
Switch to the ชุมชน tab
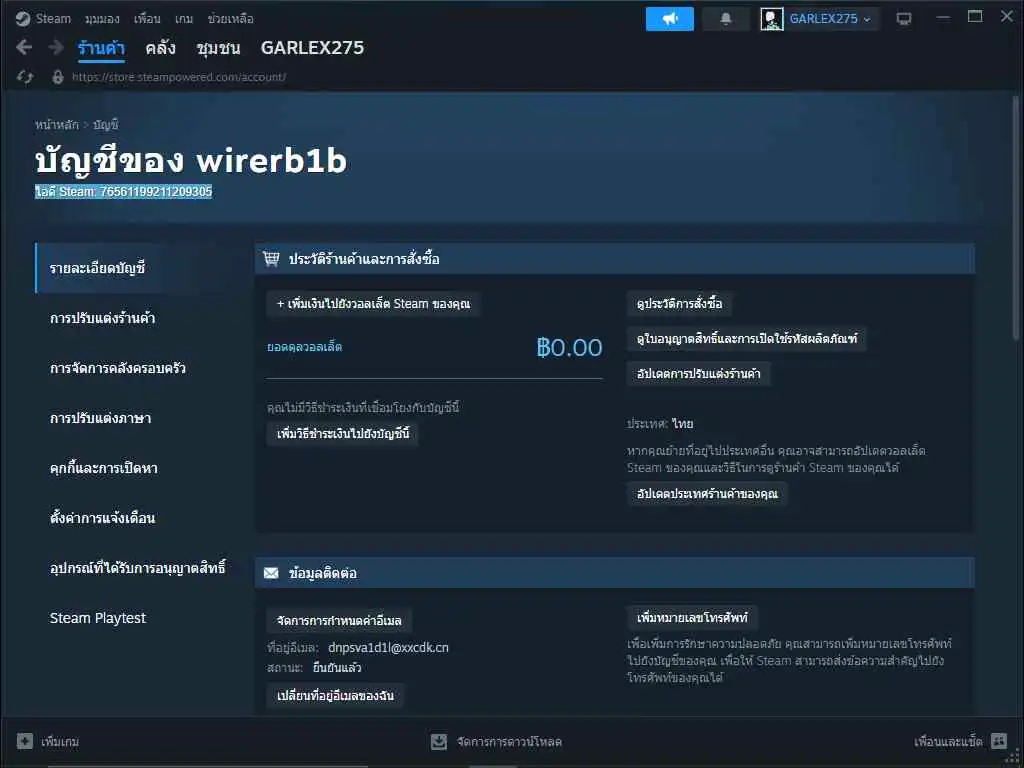coord(219,48)
